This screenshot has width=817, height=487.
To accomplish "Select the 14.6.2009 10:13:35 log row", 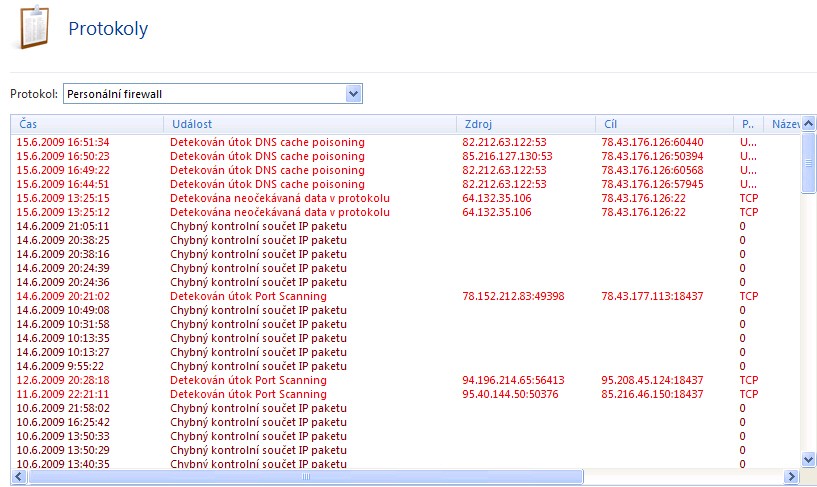I will pyautogui.click(x=405, y=339).
